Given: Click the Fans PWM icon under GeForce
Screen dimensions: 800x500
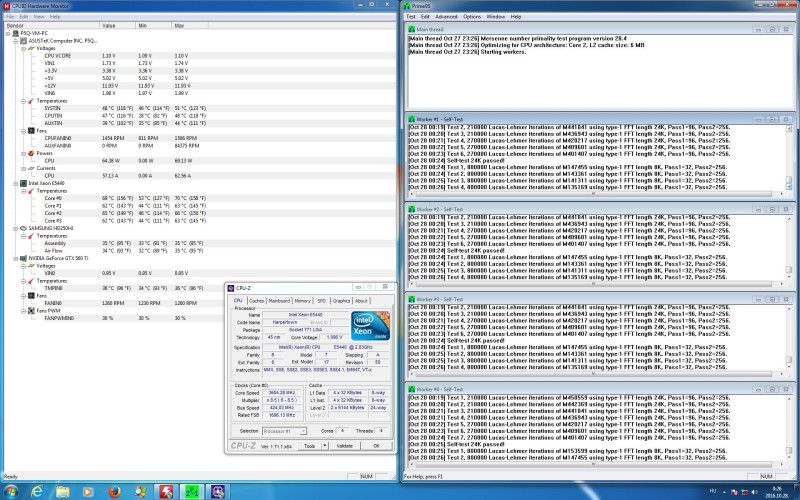Looking at the screenshot, I should 31,311.
